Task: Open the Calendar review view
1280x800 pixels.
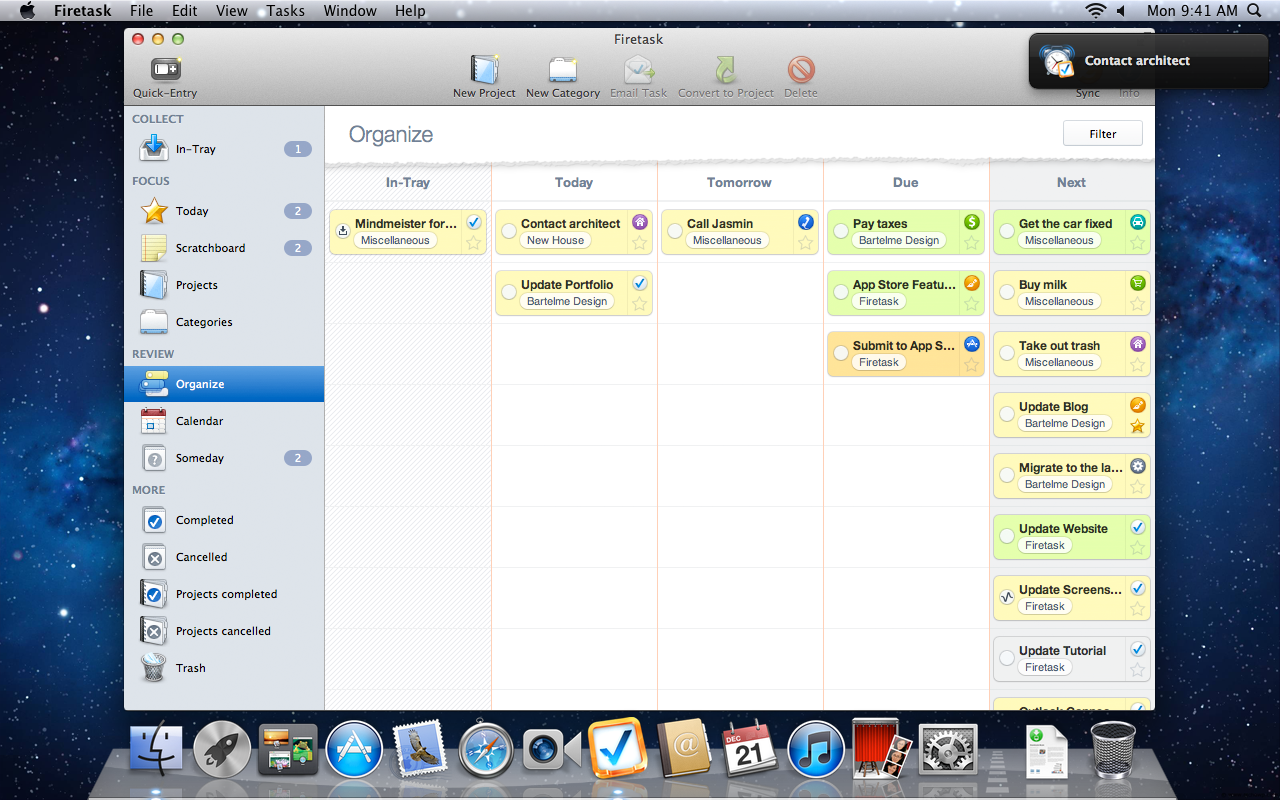Action: click(199, 421)
